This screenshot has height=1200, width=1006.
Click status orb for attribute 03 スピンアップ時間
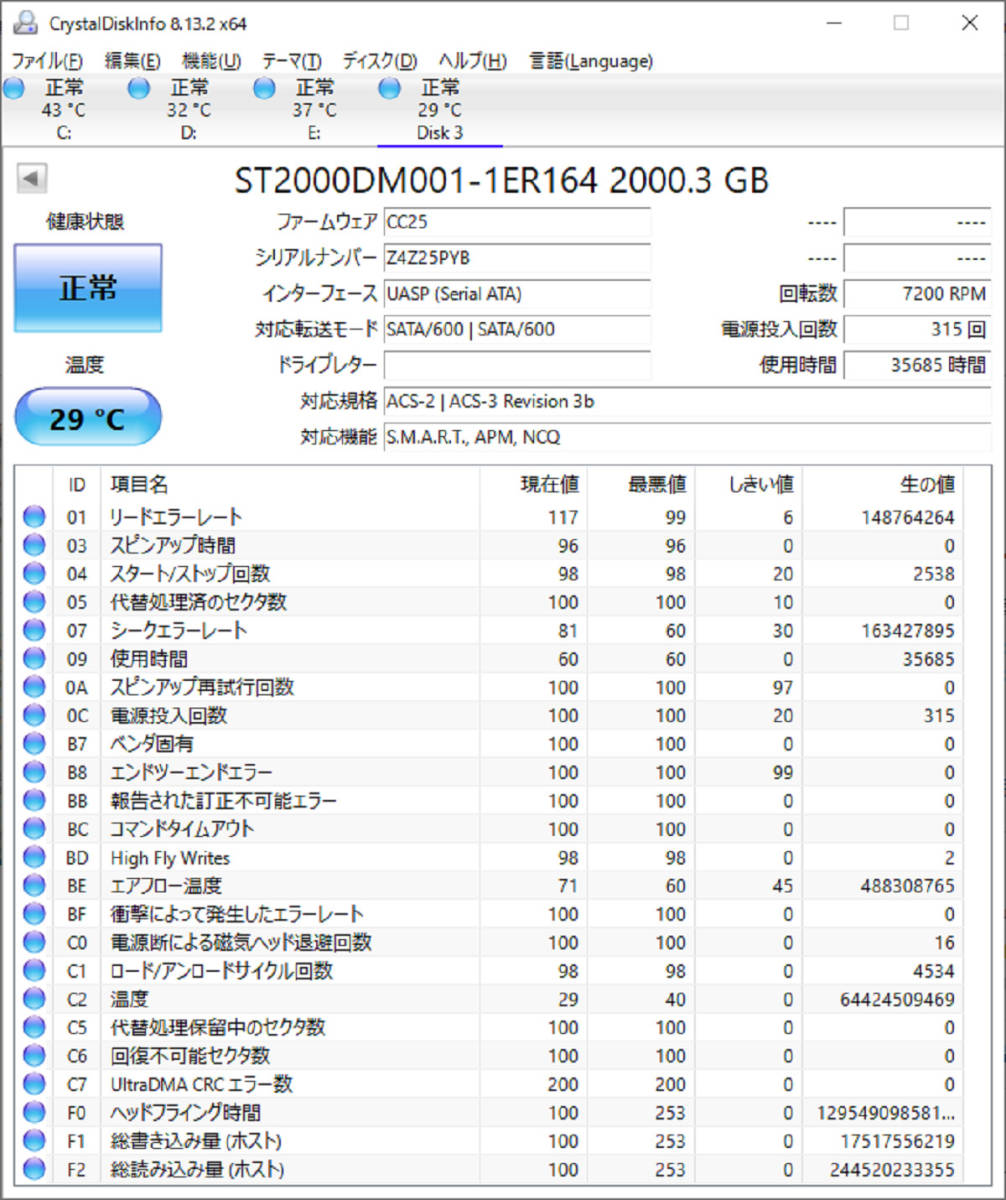pyautogui.click(x=34, y=545)
